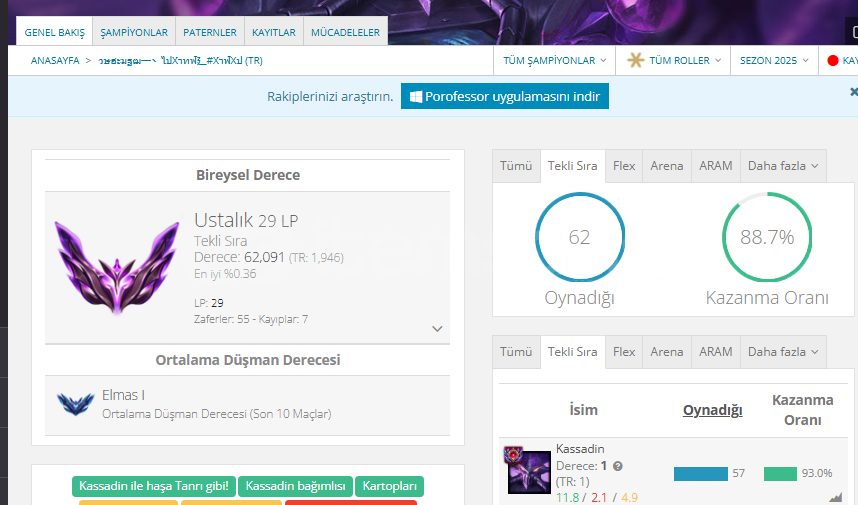This screenshot has width=858, height=505.
Task: Click the Elmas I rank emblem icon
Action: pos(75,403)
